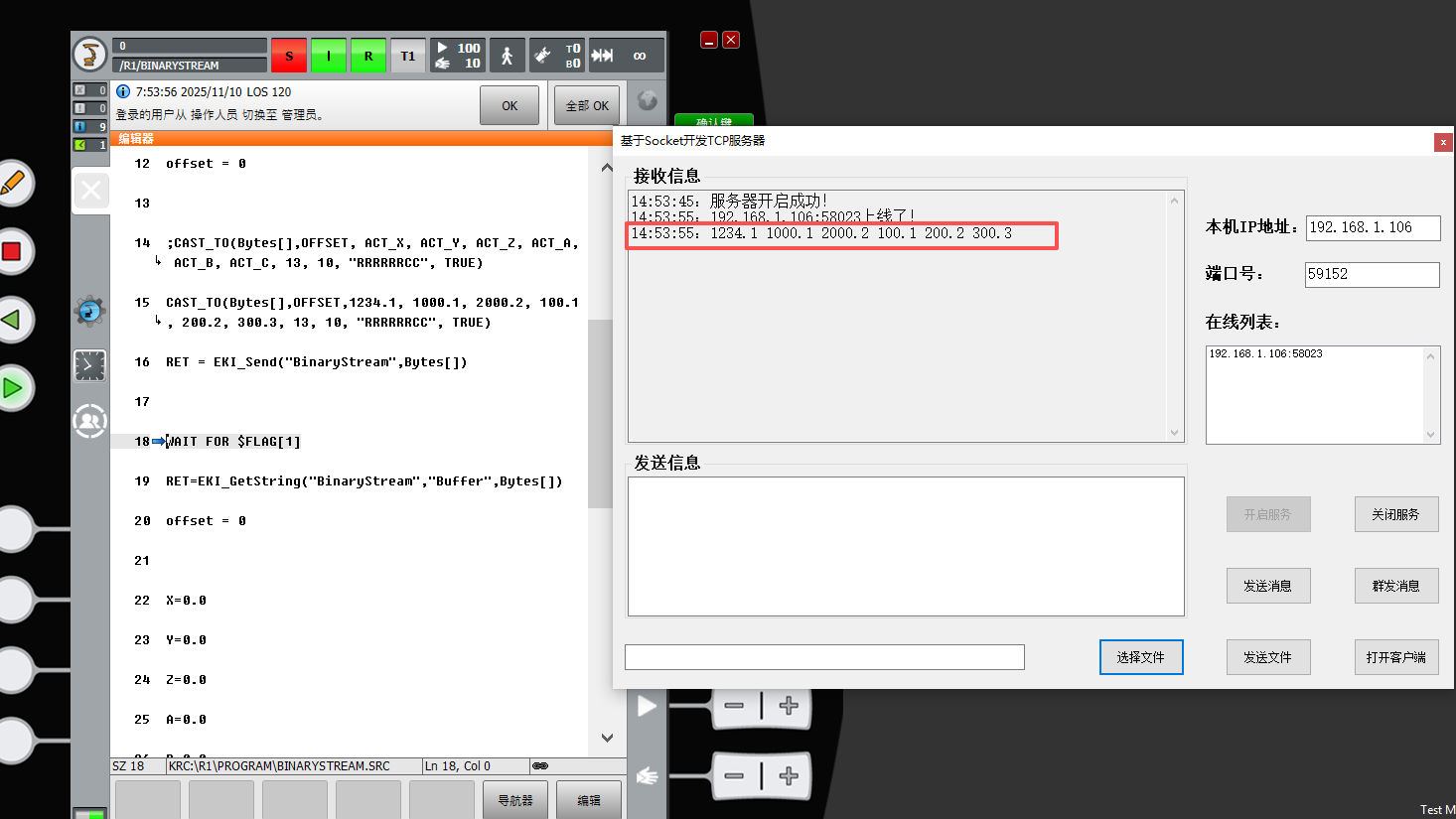1456x819 pixels.
Task: Click the 打开客户端 open client button
Action: 1396,657
